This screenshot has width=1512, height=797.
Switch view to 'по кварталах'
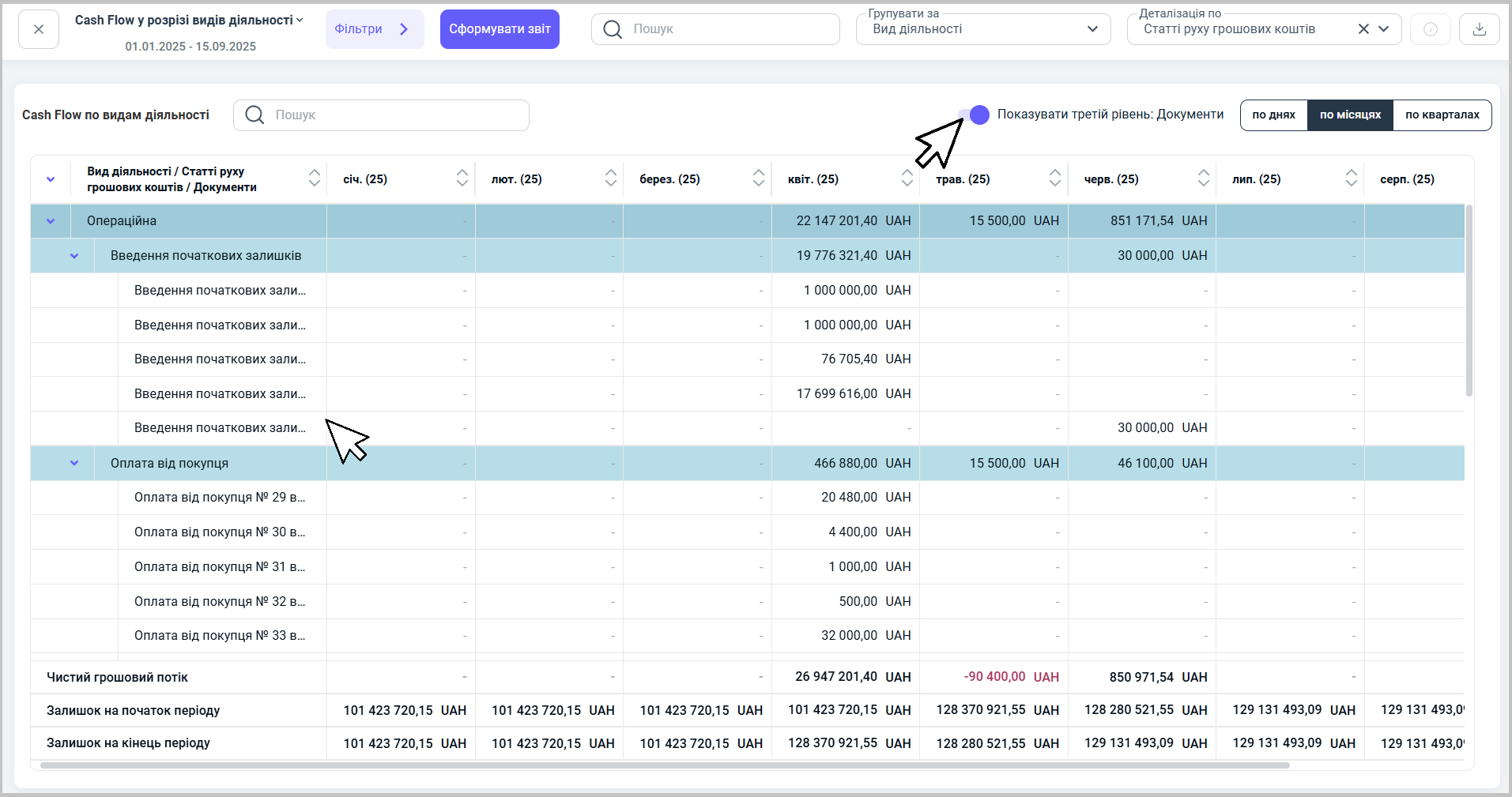[x=1442, y=115]
